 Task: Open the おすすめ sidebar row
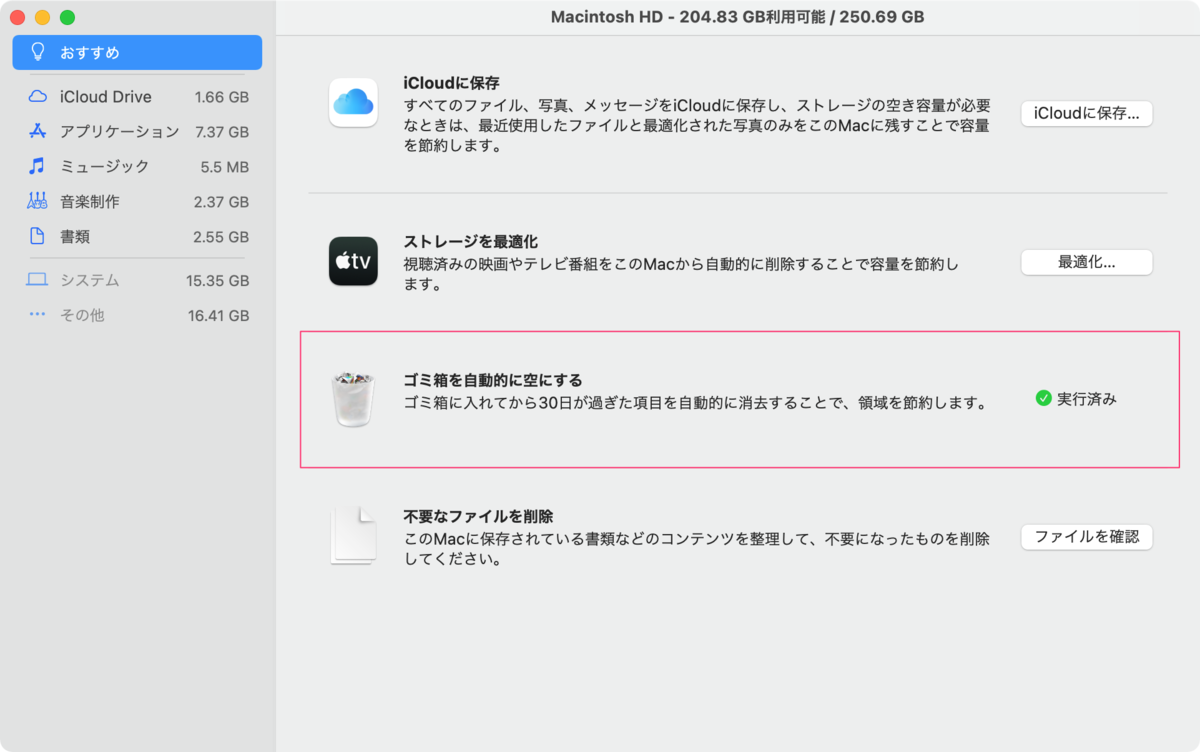coord(137,52)
